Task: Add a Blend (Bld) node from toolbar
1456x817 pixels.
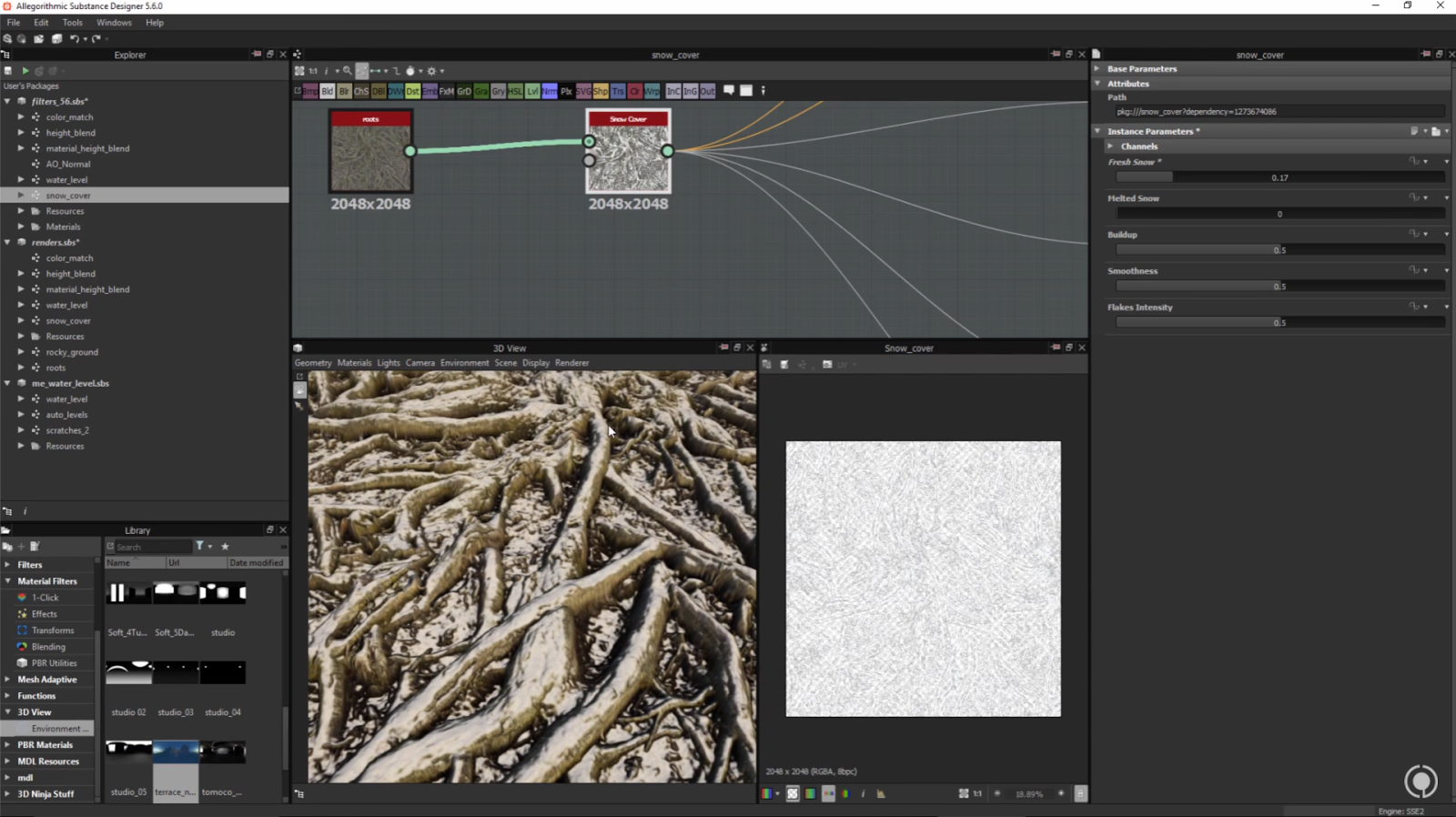Action: [327, 91]
